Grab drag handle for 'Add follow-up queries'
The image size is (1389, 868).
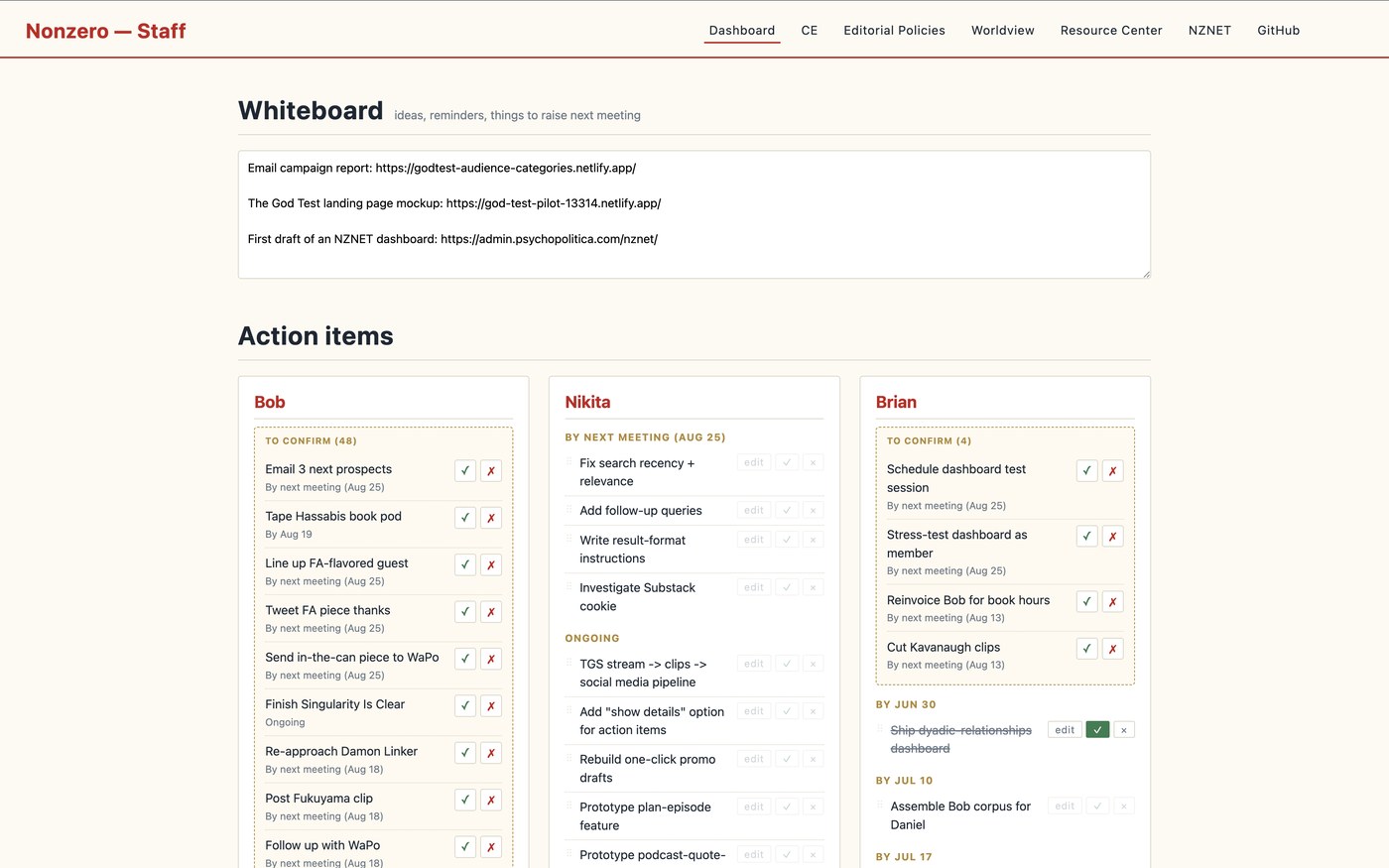click(569, 510)
